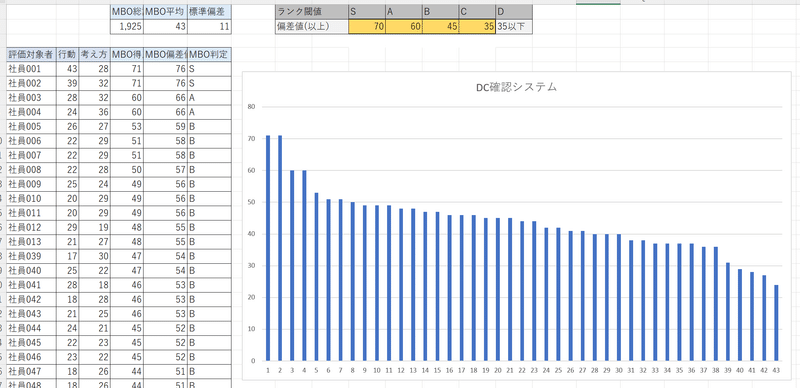Select the 社員003 name cell

tap(31, 98)
